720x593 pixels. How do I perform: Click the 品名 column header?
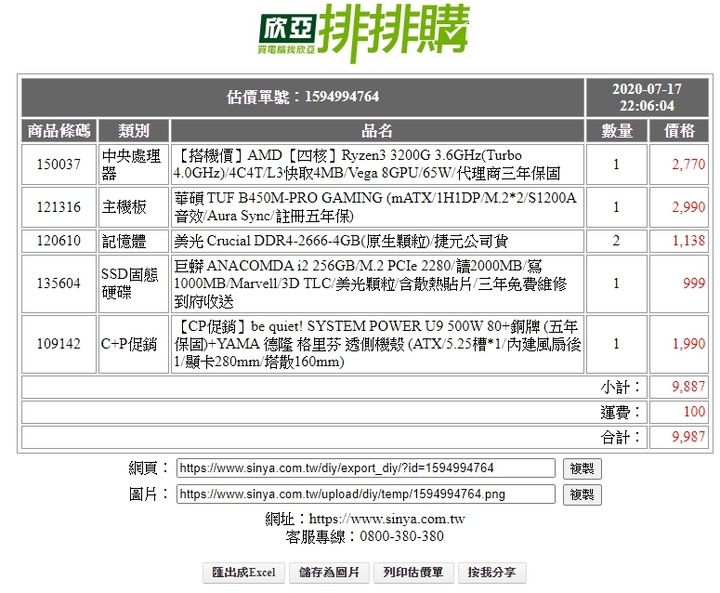coord(377,131)
